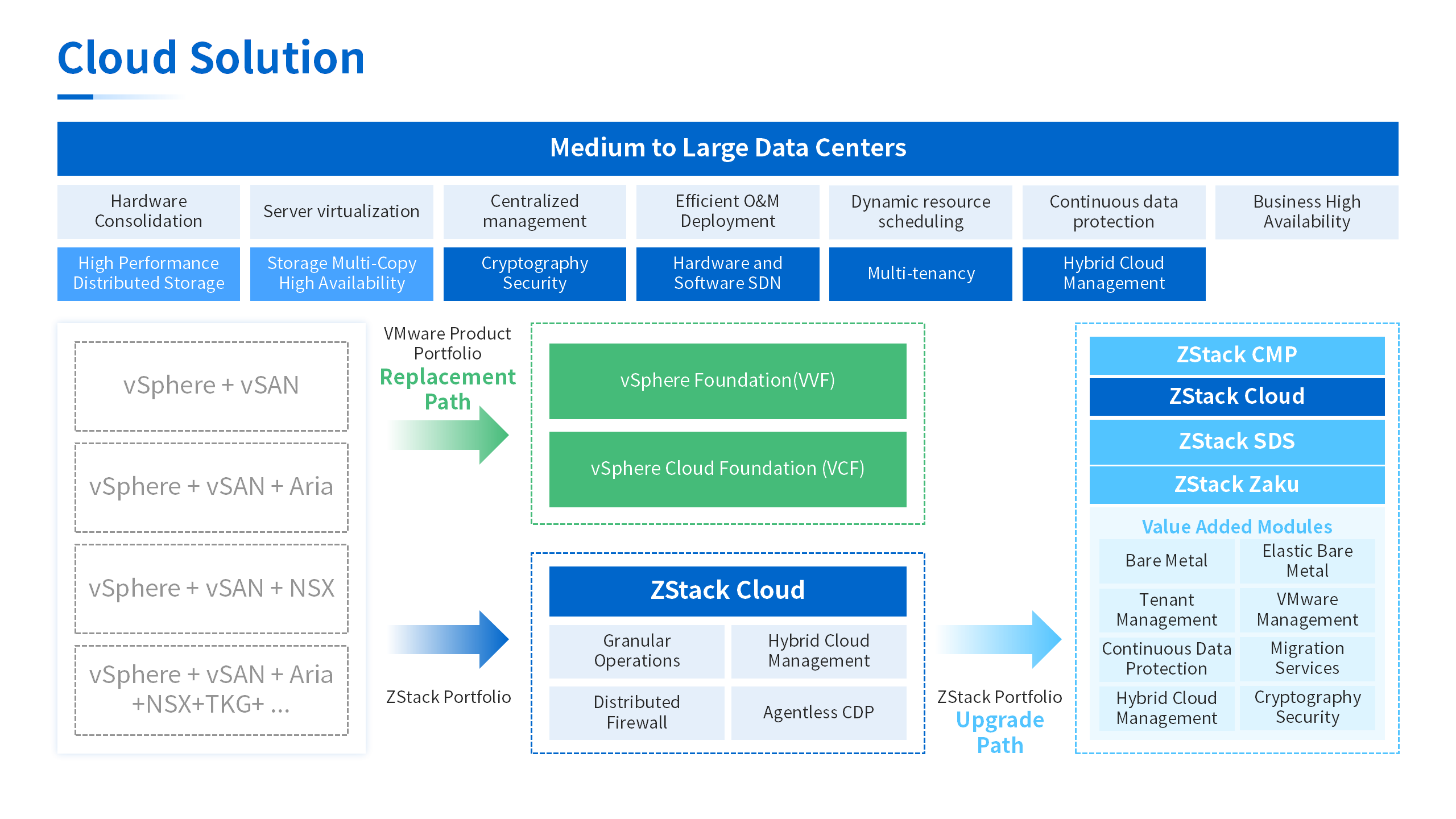
Task: Select the Agentless CDP box
Action: coord(818,713)
